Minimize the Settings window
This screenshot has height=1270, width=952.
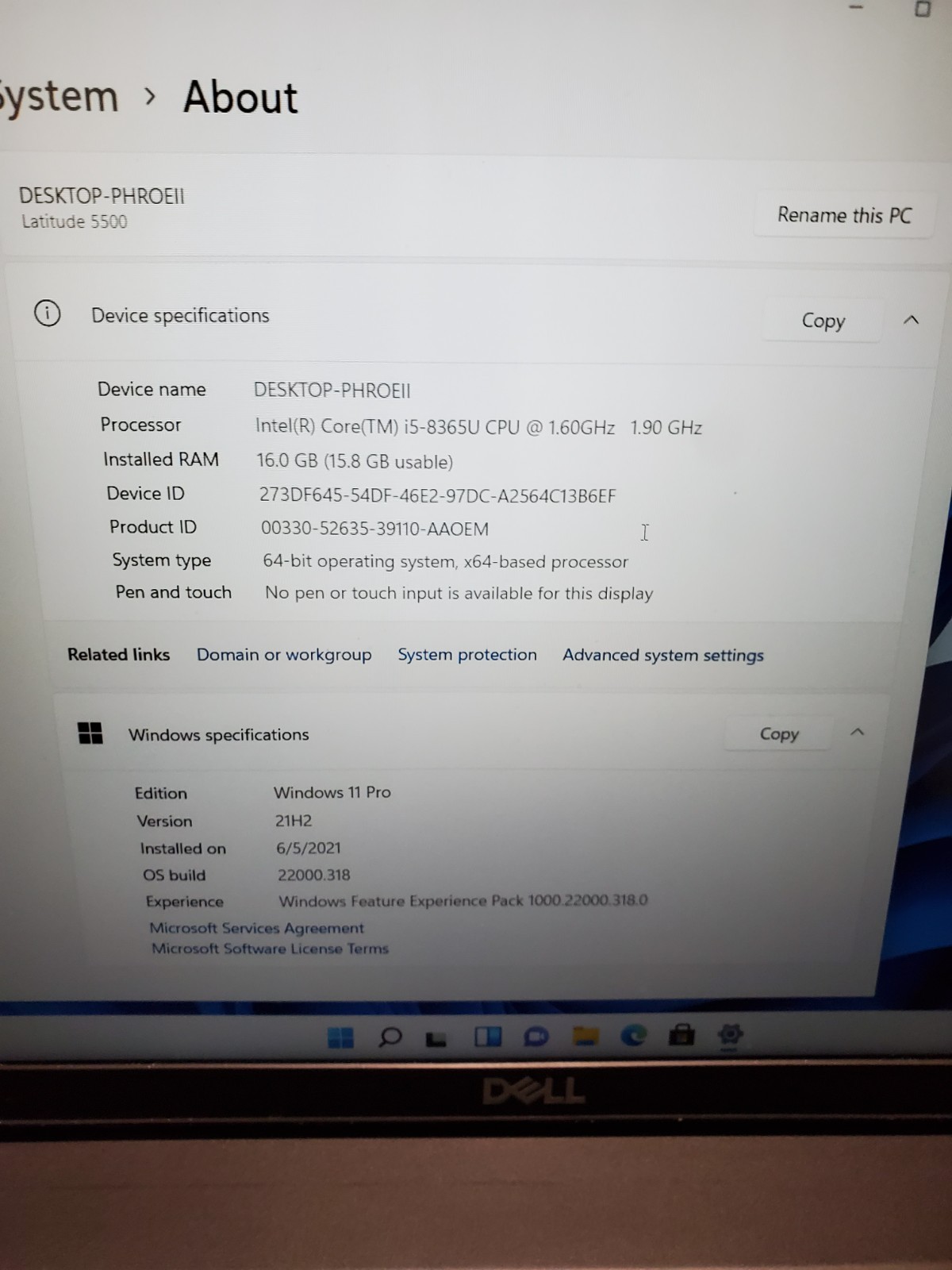point(855,8)
